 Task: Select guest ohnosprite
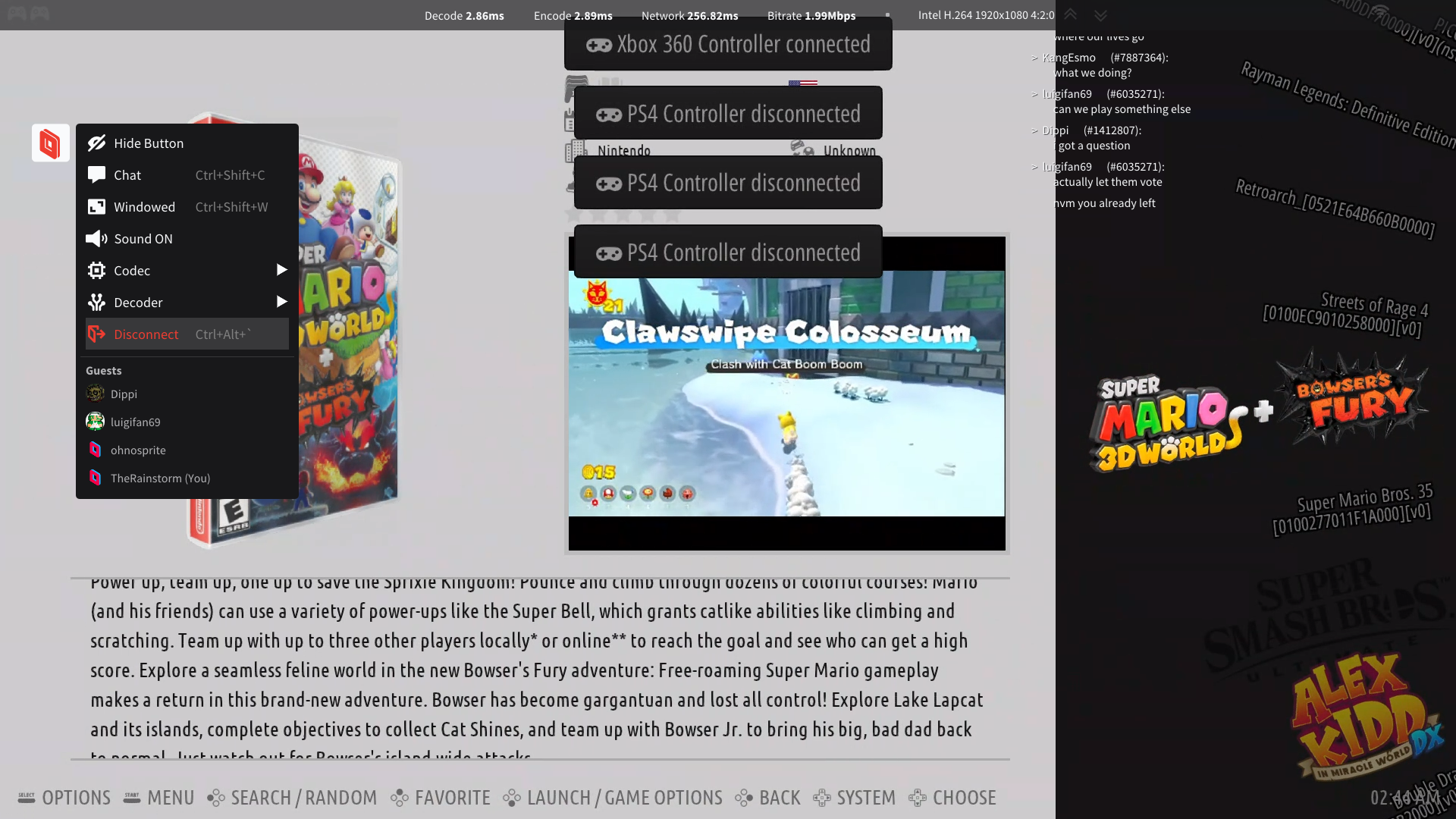pyautogui.click(x=138, y=450)
